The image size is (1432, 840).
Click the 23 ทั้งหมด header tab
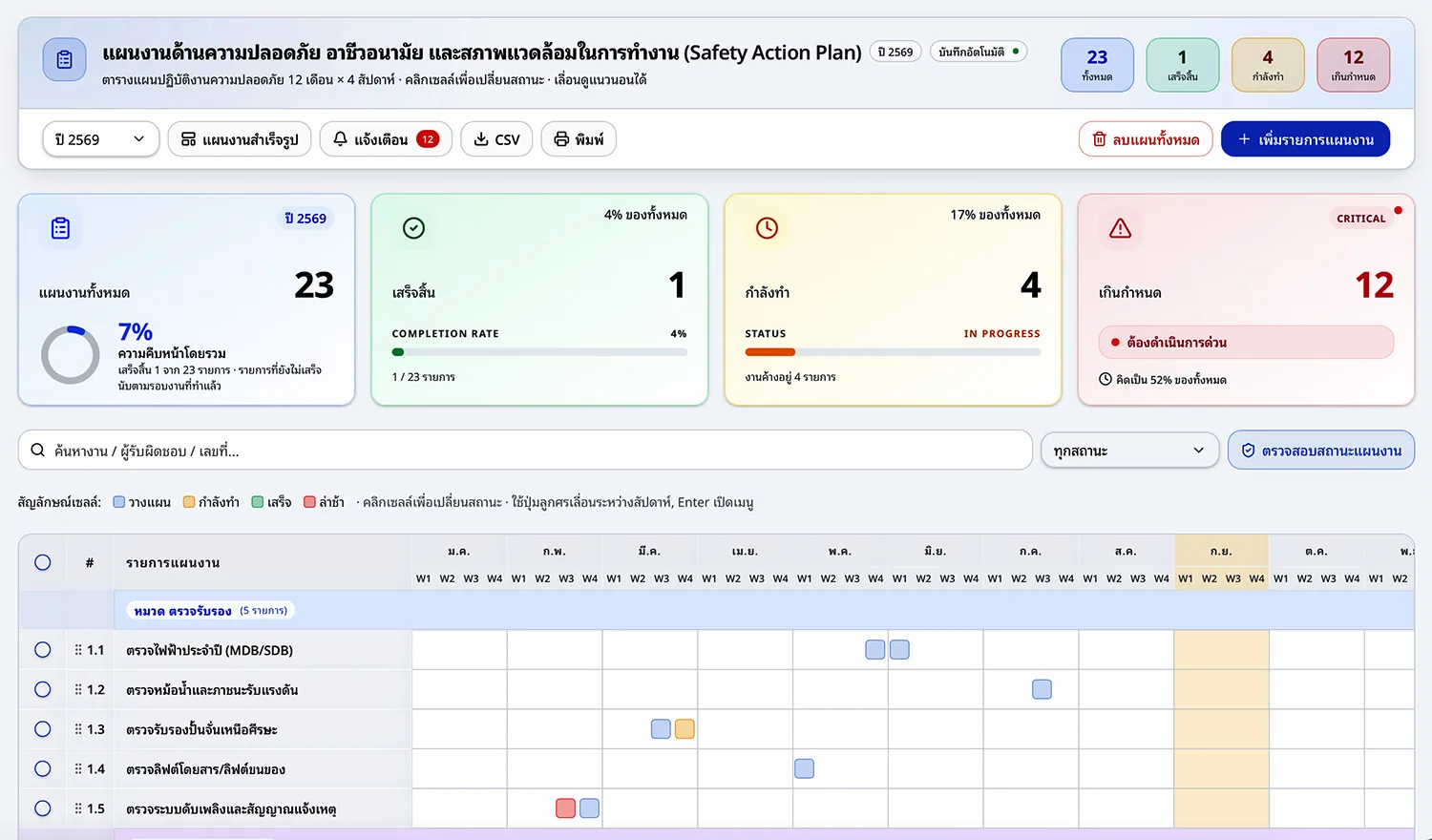1098,65
